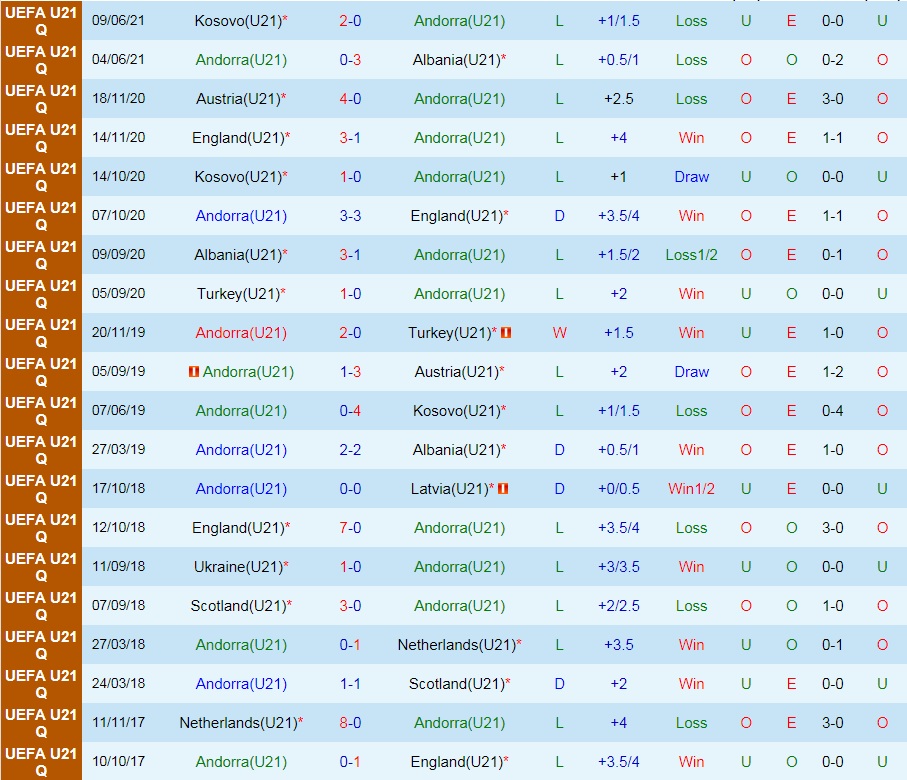
Task: Click the Ukraine(U21) team name
Action: pos(237,567)
